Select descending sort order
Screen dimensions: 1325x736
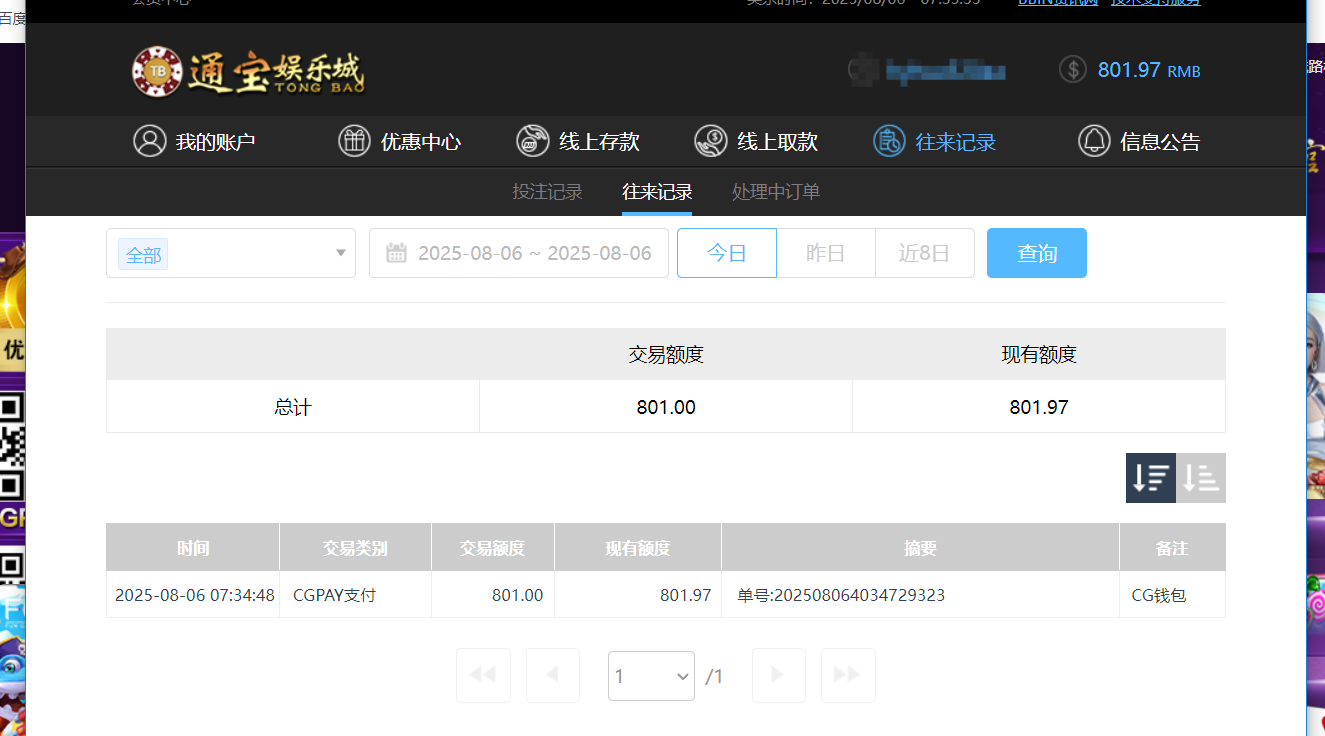(x=1150, y=478)
